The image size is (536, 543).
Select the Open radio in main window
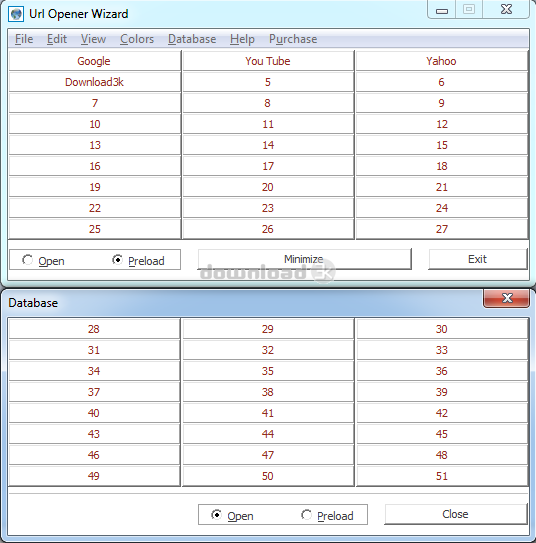pos(27,260)
